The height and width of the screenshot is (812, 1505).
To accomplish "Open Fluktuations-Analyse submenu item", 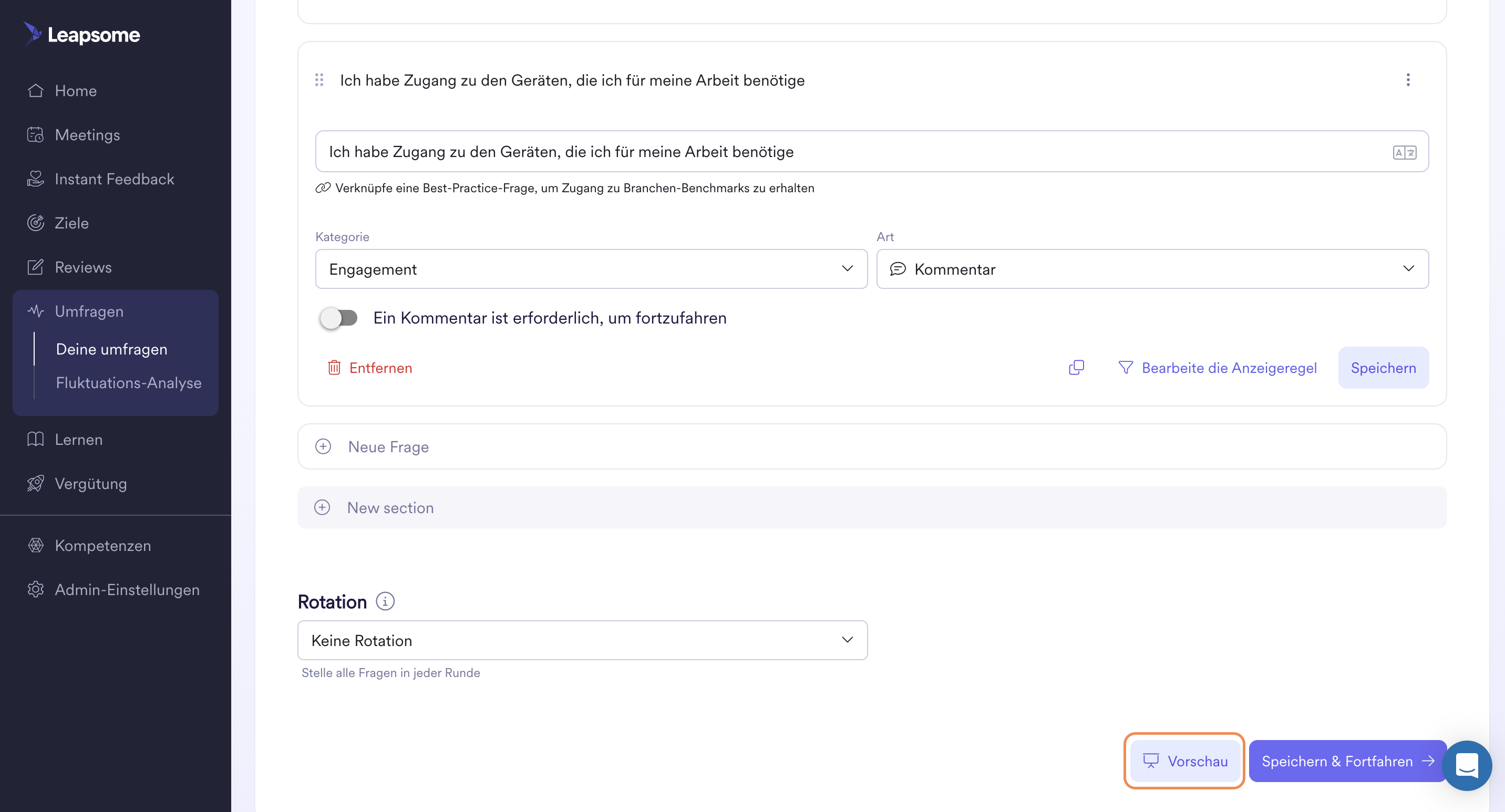I will pos(129,383).
